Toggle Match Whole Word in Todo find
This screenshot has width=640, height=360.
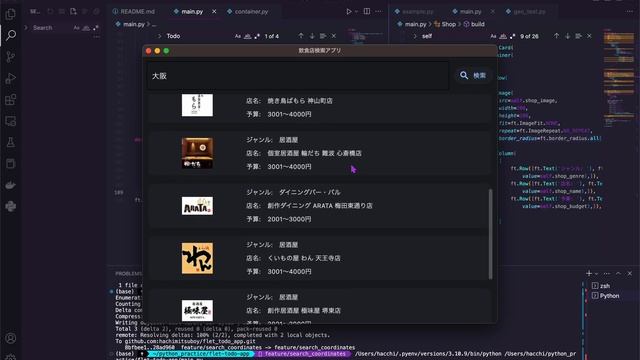pyautogui.click(x=247, y=36)
